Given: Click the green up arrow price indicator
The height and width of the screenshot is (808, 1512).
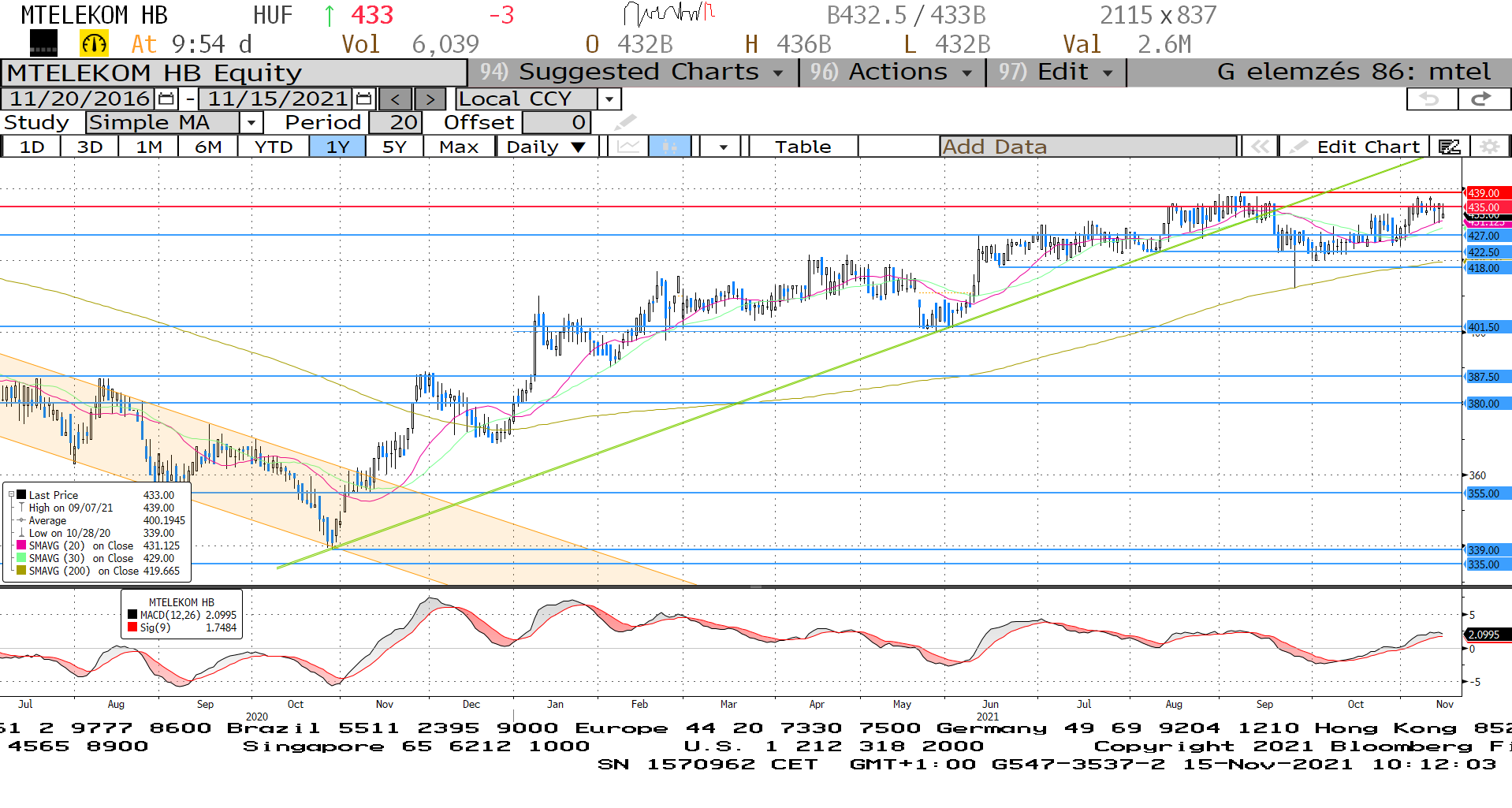Looking at the screenshot, I should (x=330, y=15).
